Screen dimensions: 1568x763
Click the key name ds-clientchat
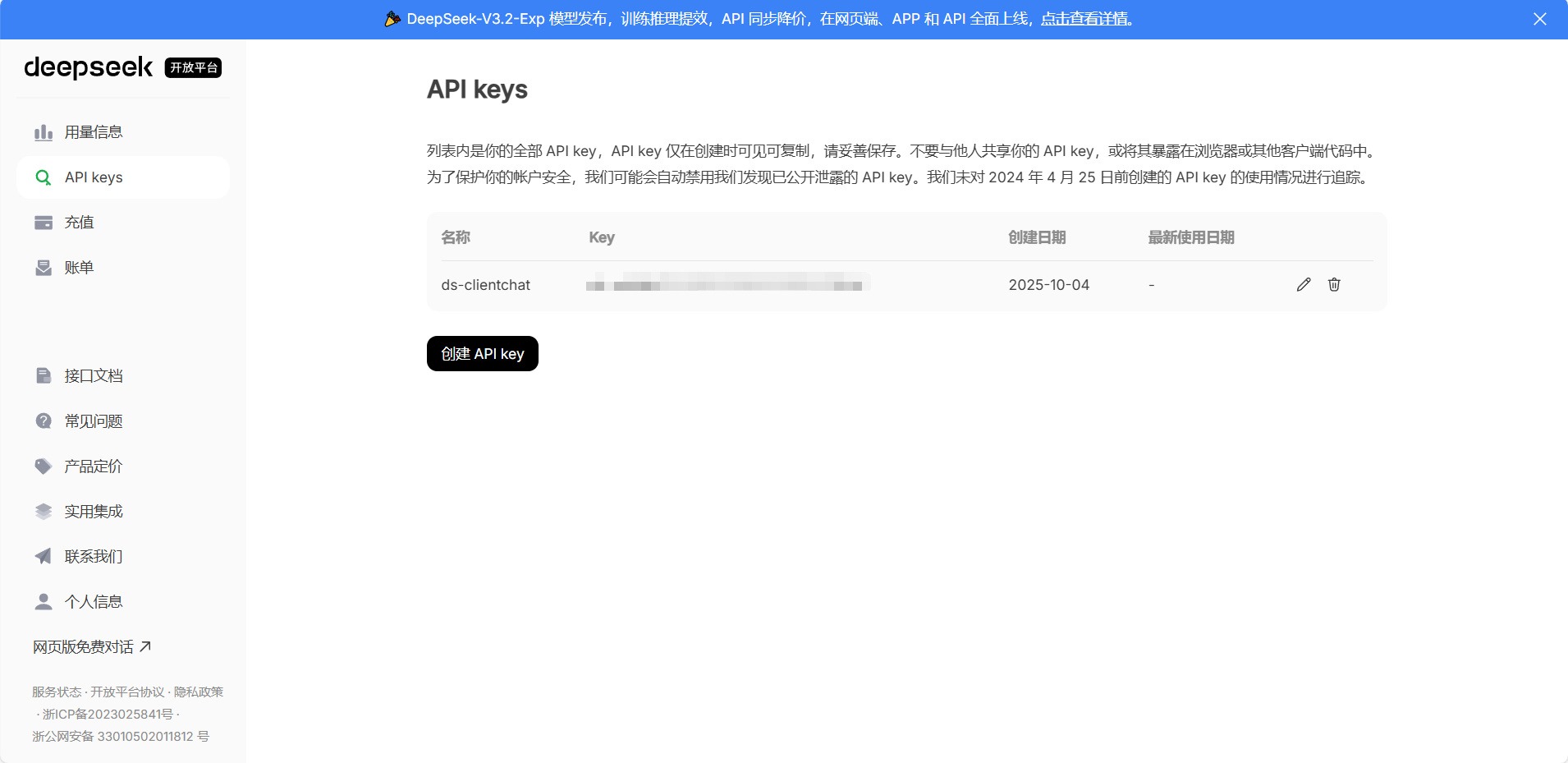coord(486,285)
